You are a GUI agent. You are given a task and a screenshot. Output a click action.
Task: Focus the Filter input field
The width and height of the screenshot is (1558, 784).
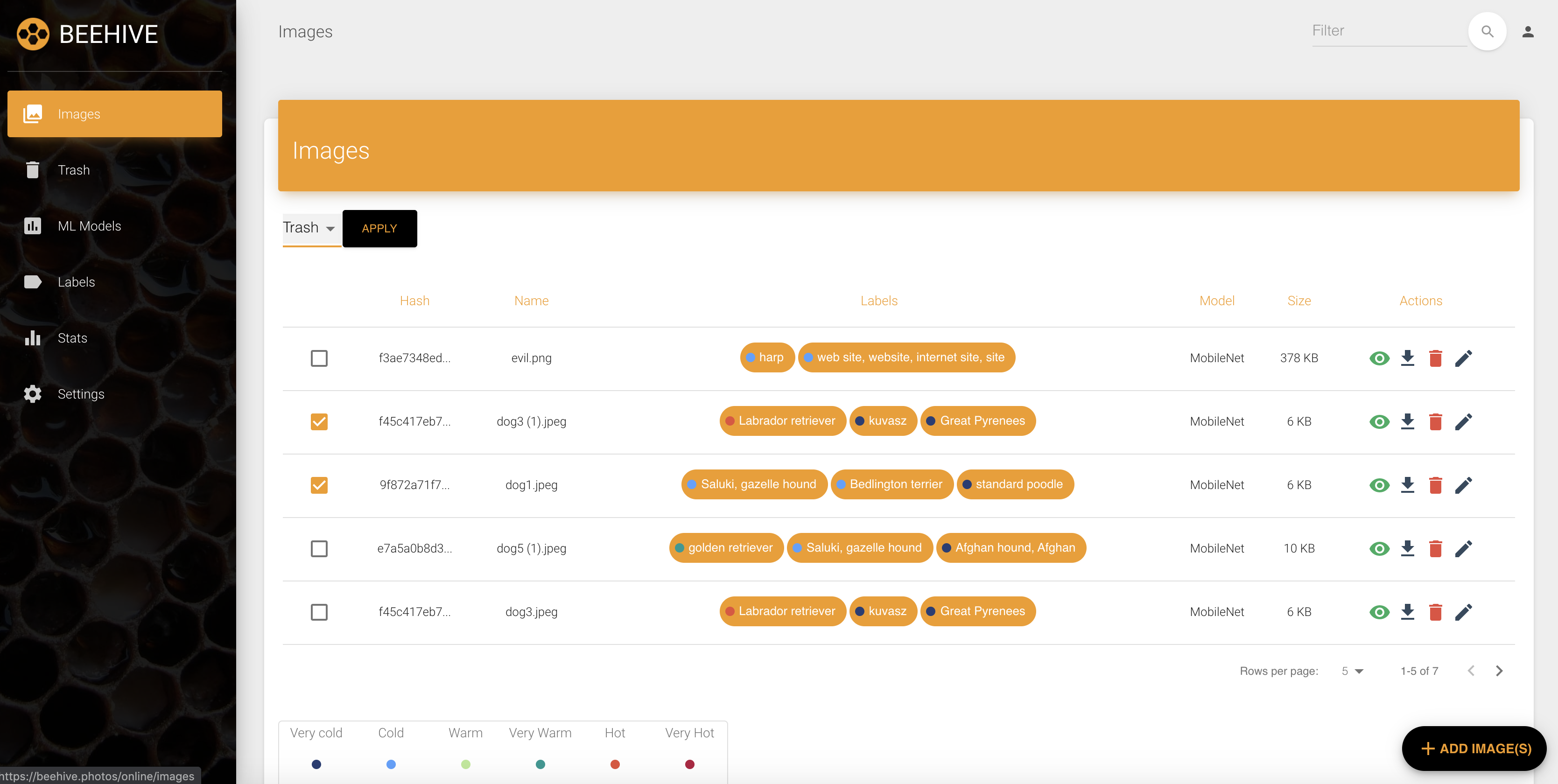1388,31
